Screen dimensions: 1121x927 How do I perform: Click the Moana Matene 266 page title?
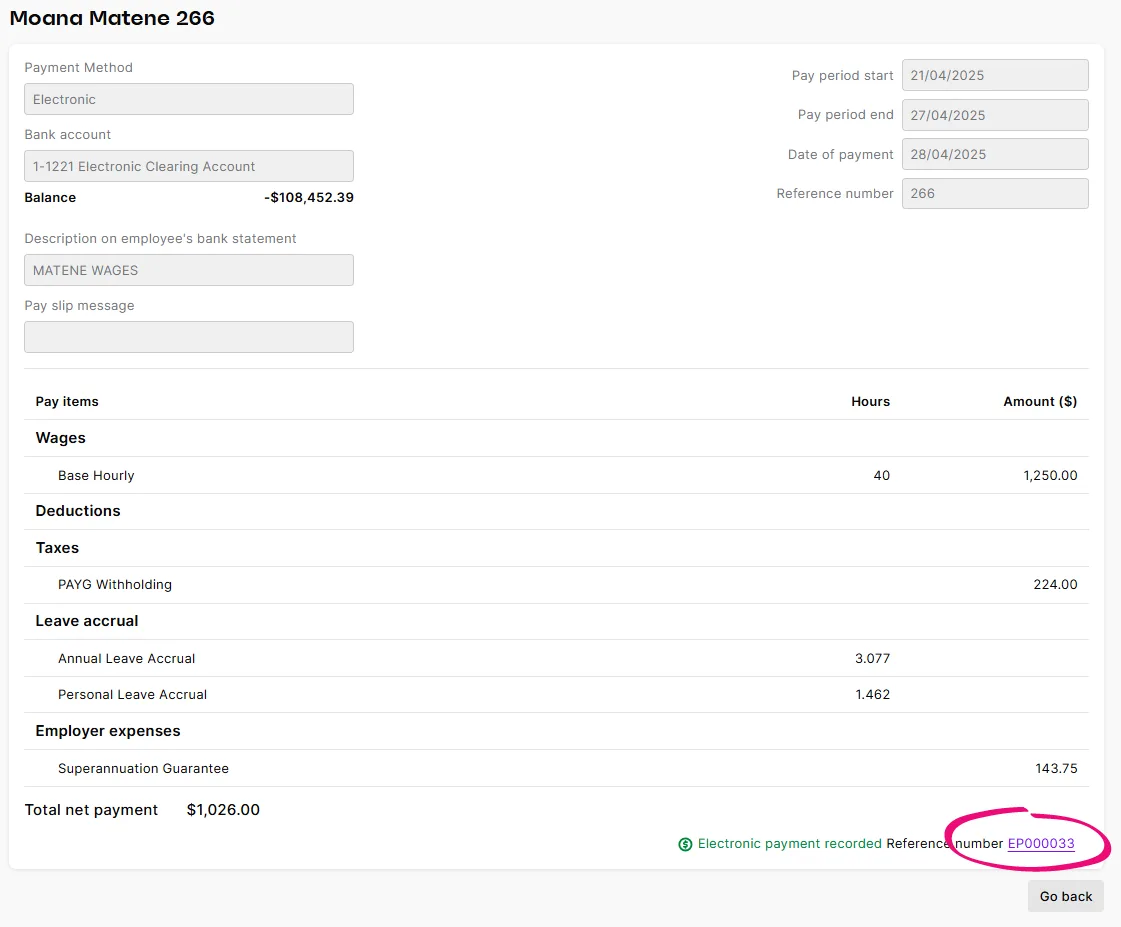tap(112, 18)
